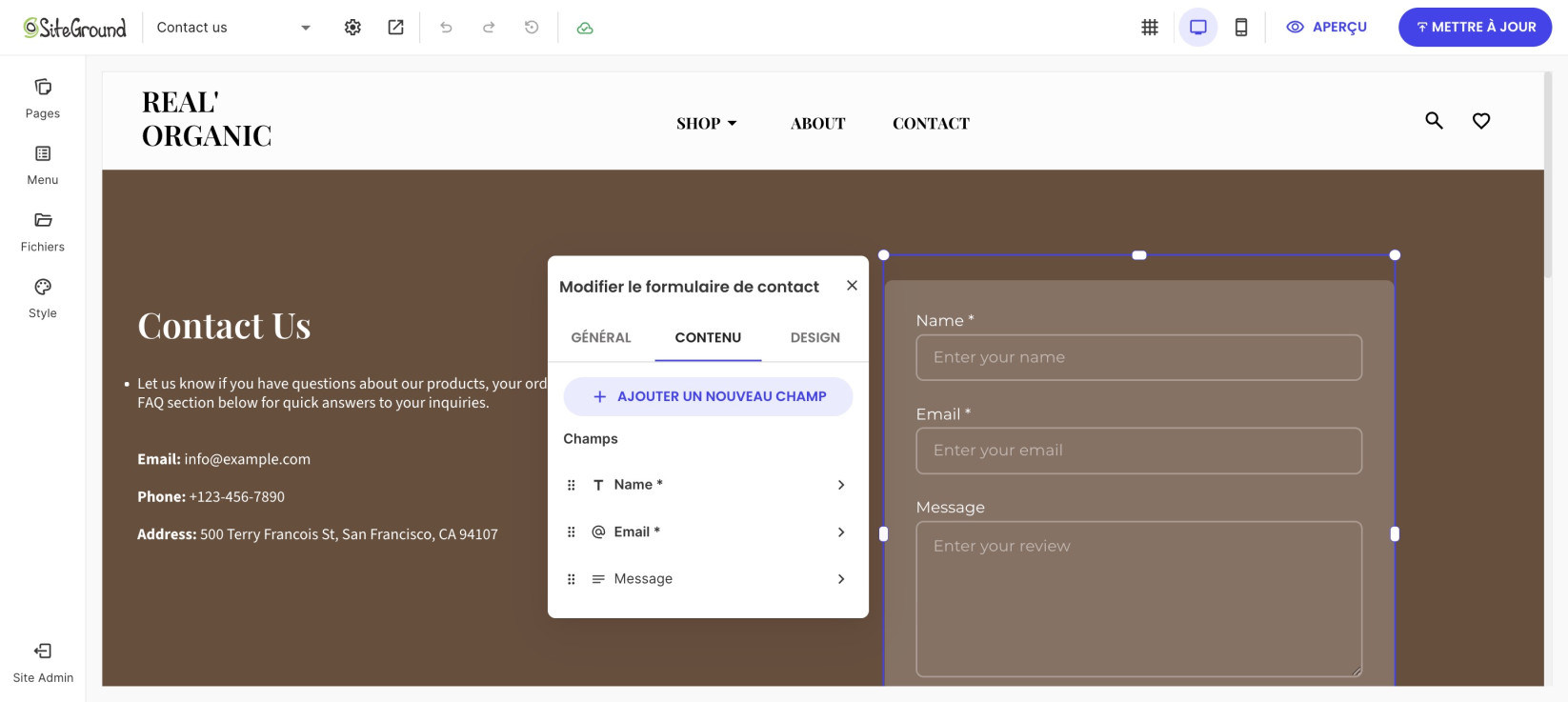Viewport: 1568px width, 702px height.
Task: Open revision history icon
Action: pos(532,28)
